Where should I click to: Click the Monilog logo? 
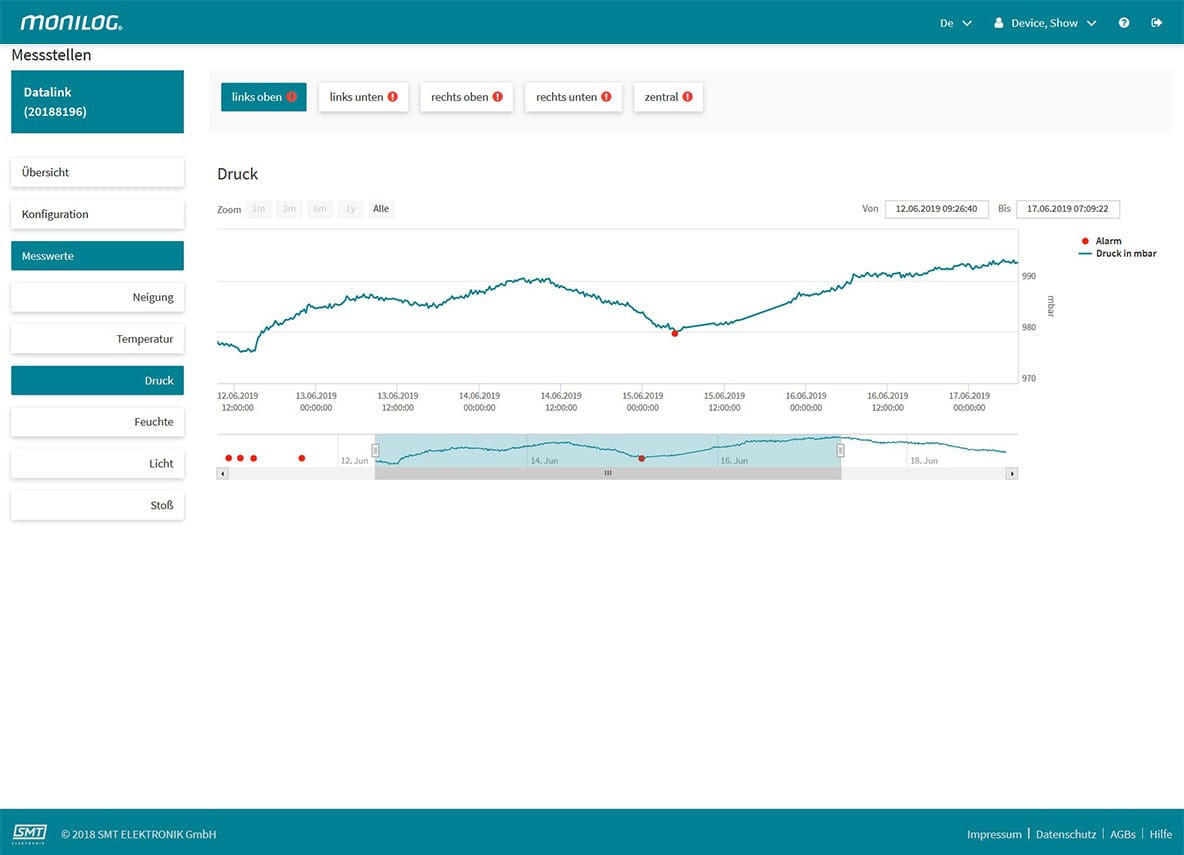tap(72, 22)
